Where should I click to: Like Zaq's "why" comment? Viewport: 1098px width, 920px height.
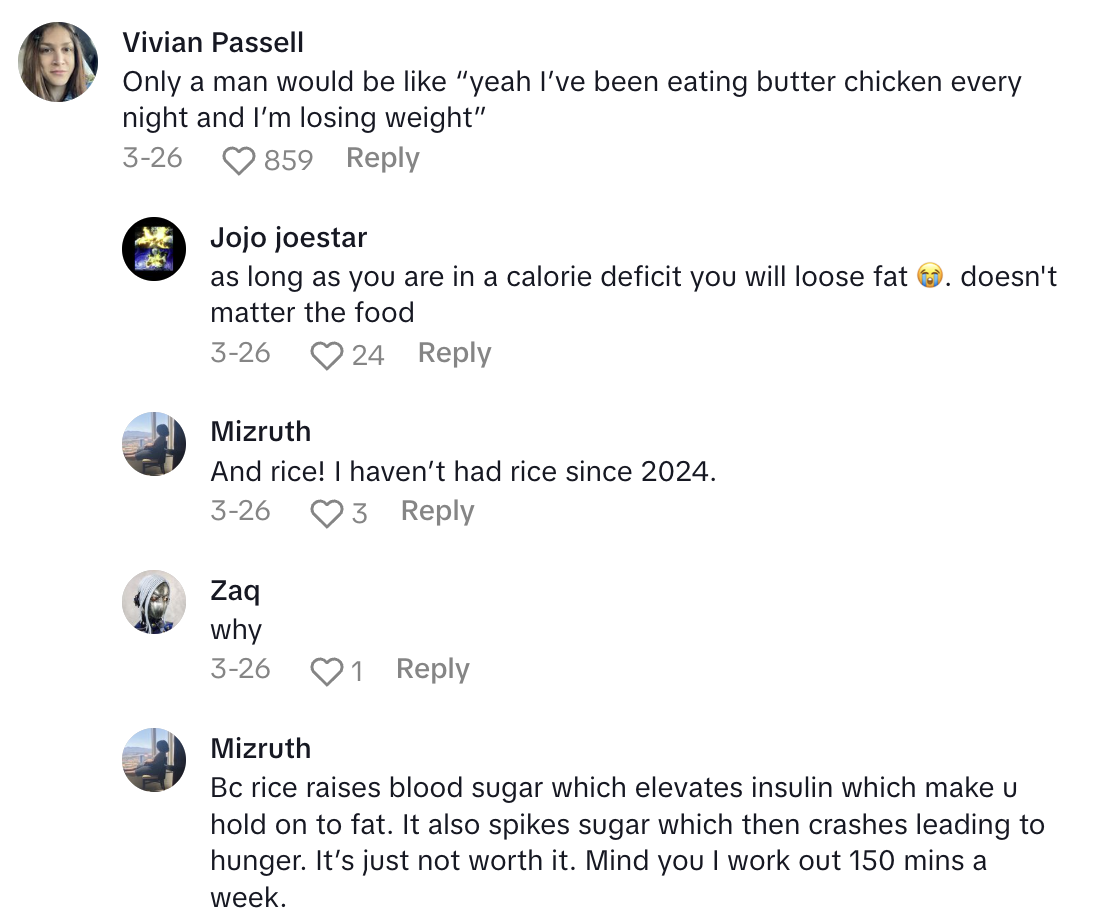[326, 671]
